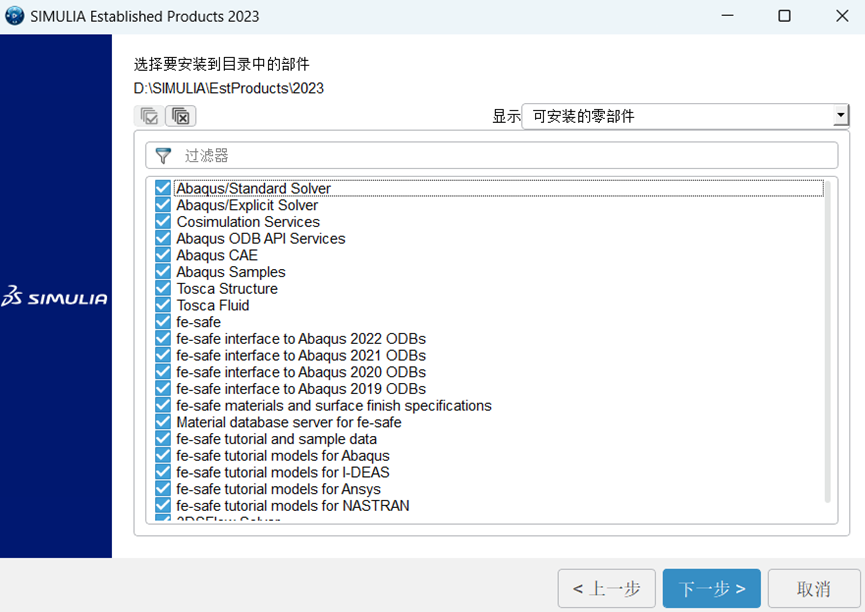This screenshot has height=612, width=865.
Task: Click the 下一步 button
Action: [x=711, y=588]
